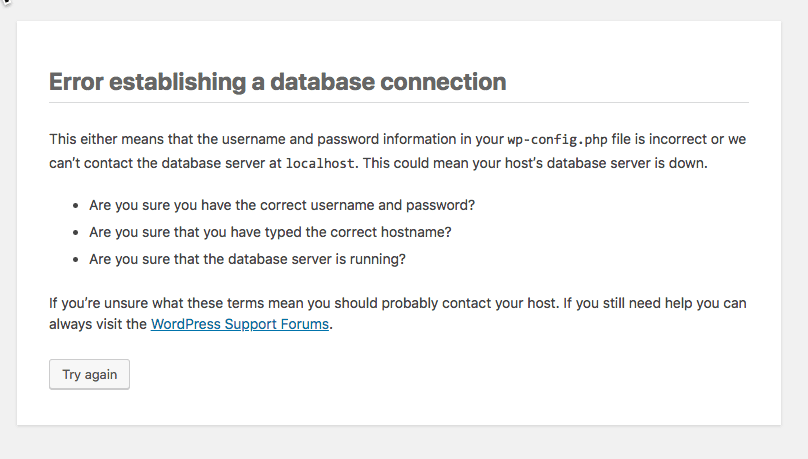Click the "always visit the" text before link

(98, 324)
